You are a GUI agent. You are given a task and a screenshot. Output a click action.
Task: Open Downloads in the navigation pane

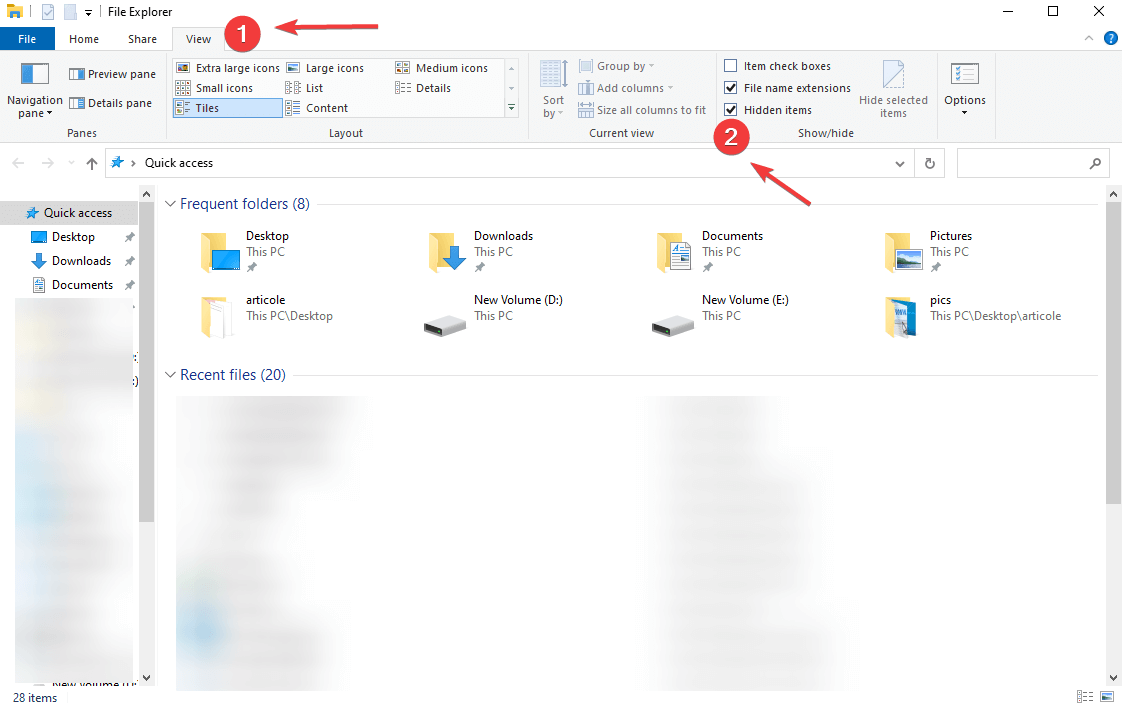pyautogui.click(x=81, y=261)
